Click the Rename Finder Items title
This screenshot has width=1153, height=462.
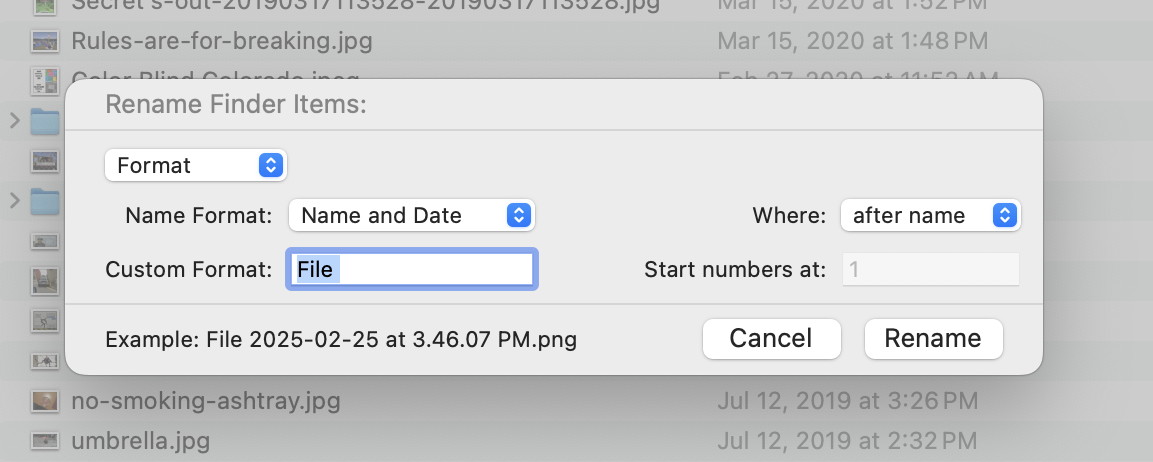236,104
